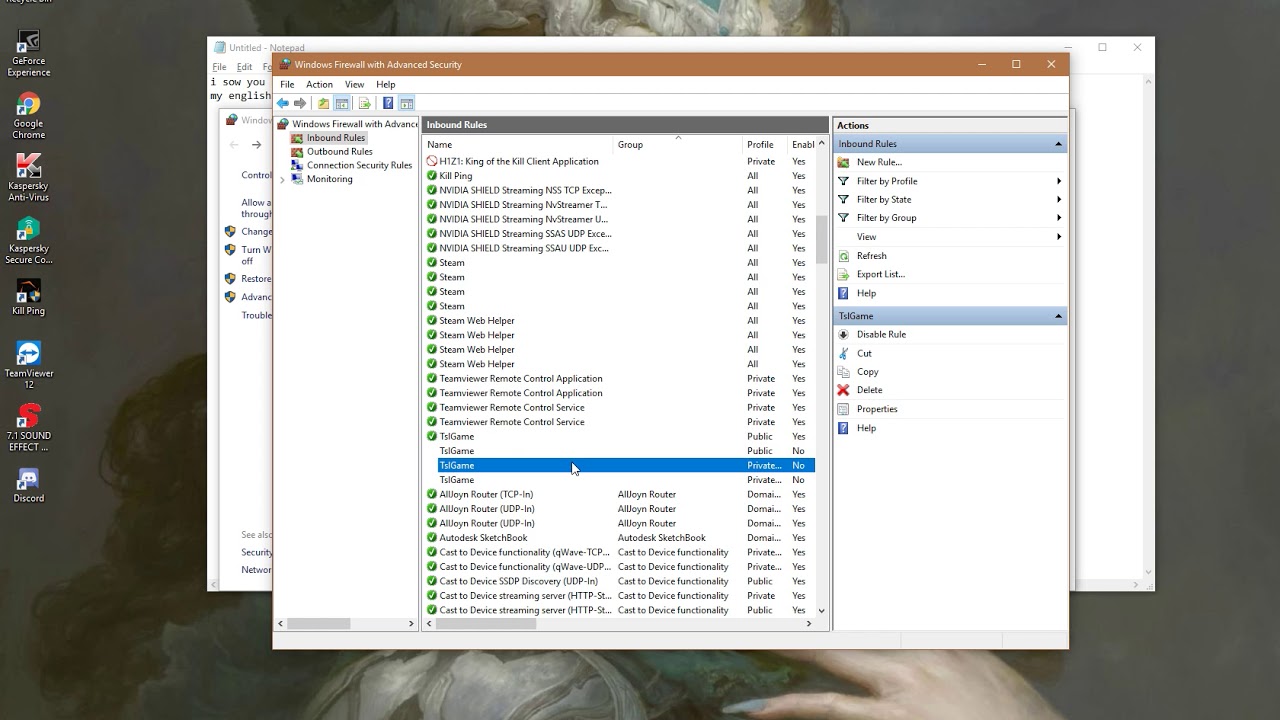Open the View submenu arrow in Actions
Image resolution: width=1280 pixels, height=720 pixels.
[1059, 237]
